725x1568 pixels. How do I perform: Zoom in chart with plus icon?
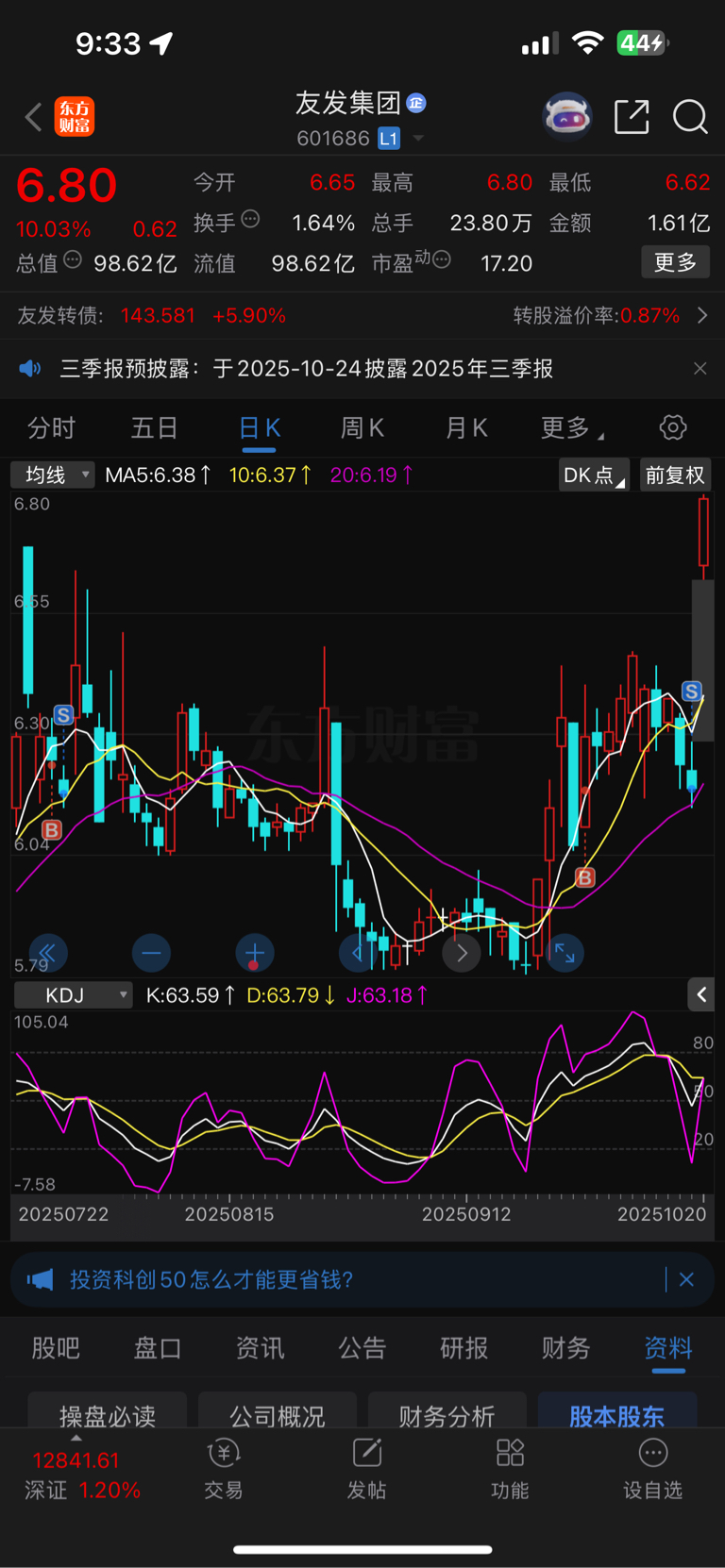(254, 953)
